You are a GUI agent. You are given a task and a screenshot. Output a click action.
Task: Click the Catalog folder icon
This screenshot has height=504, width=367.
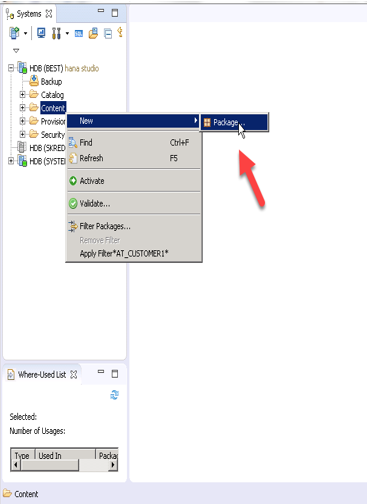point(34,94)
